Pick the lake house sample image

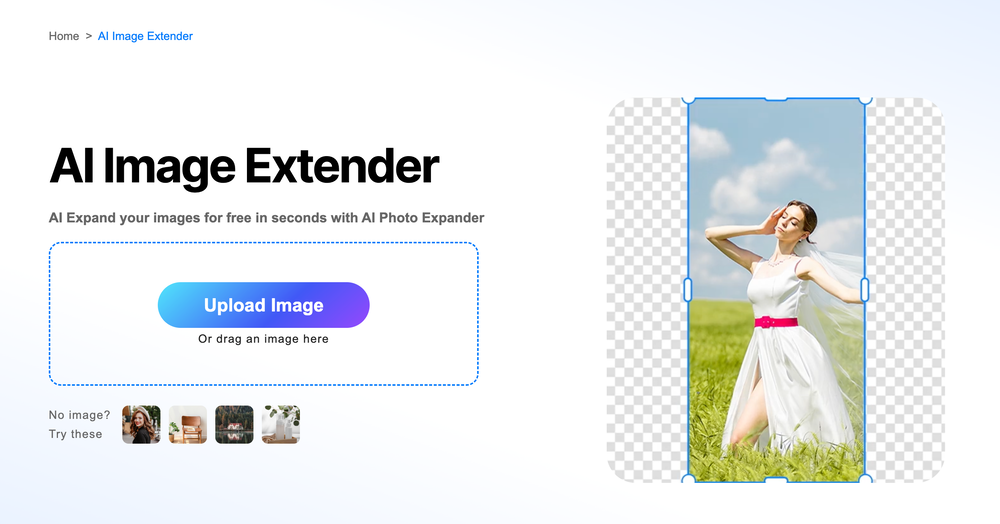coord(234,425)
